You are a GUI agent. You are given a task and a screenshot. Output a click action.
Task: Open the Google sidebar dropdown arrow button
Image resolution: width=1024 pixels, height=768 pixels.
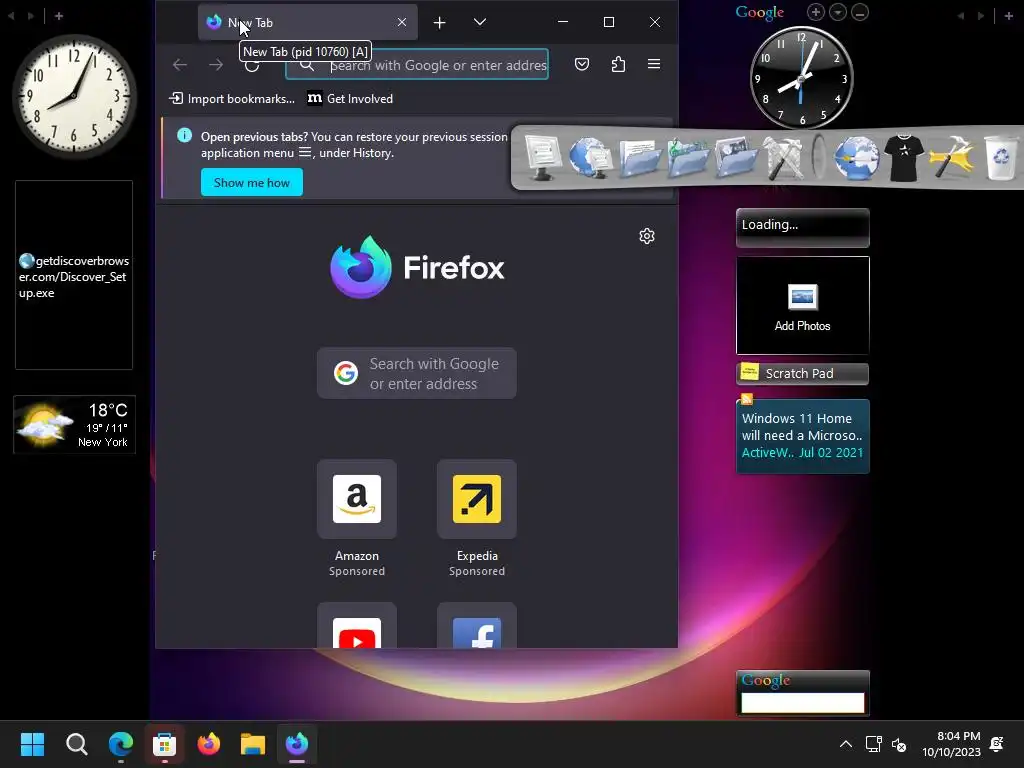pyautogui.click(x=838, y=12)
